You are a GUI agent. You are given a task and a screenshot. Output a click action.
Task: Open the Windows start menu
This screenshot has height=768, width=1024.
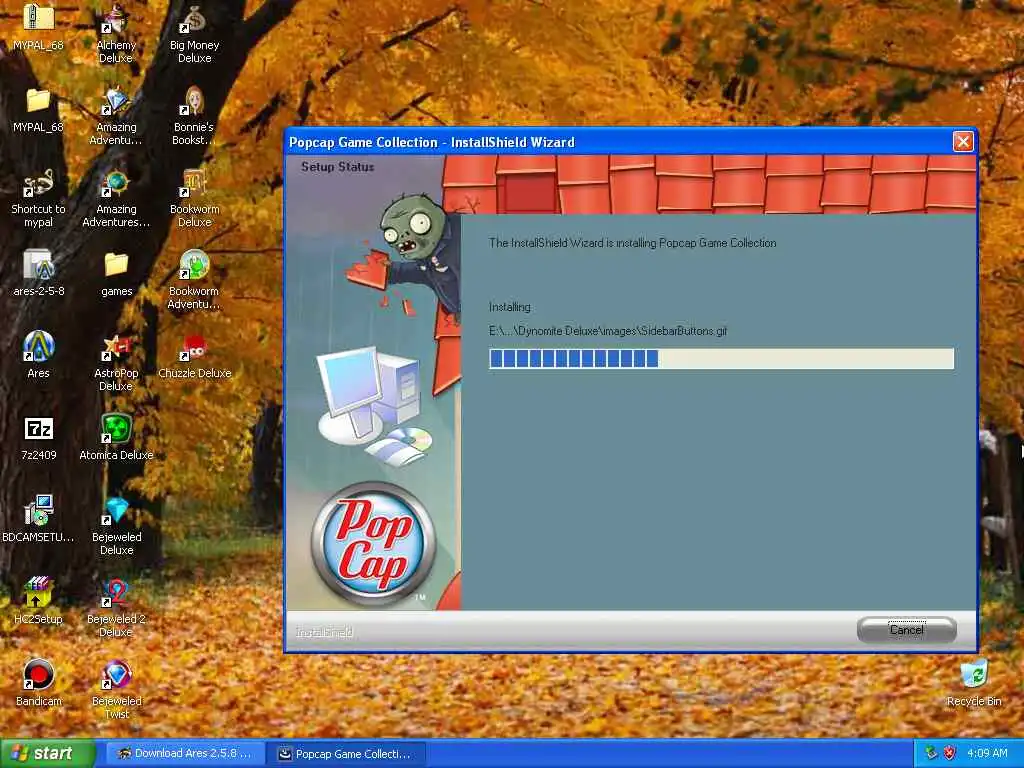tap(47, 753)
